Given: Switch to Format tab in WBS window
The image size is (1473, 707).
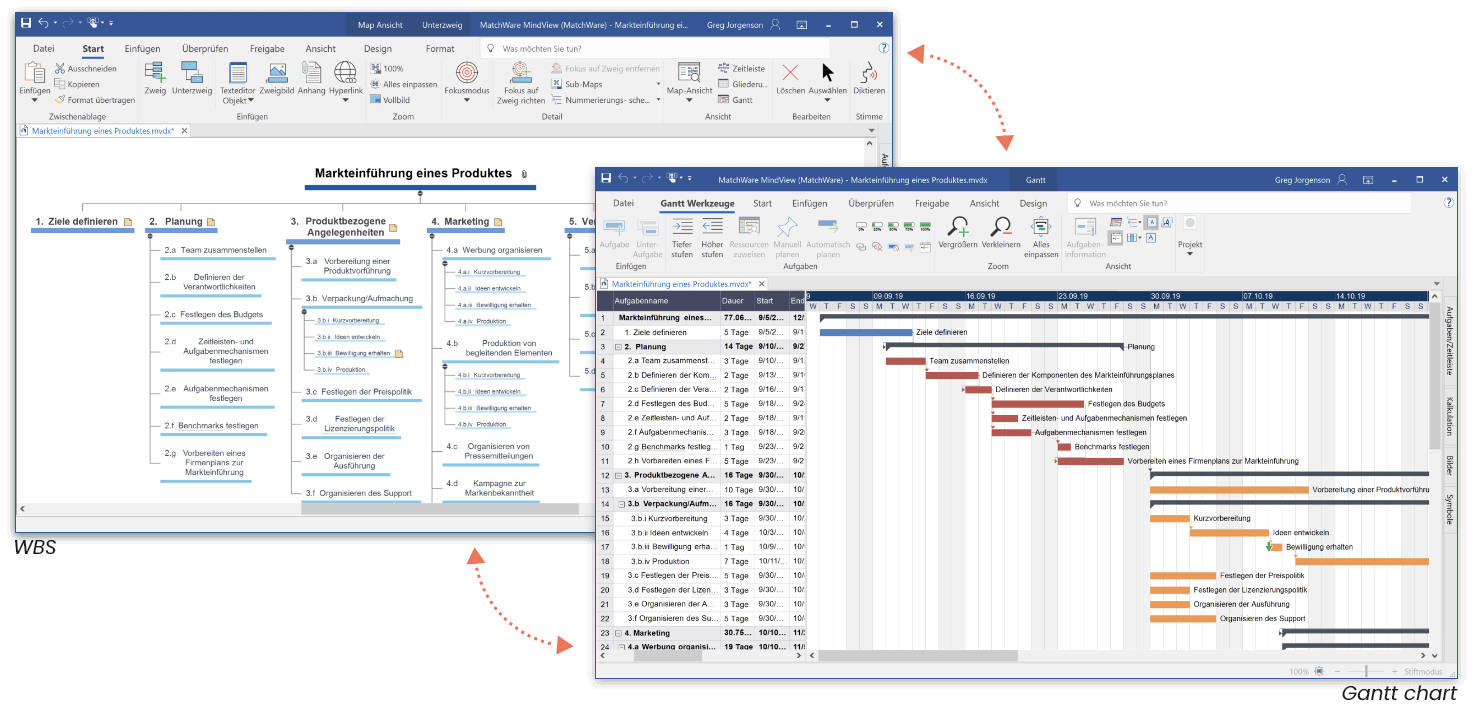Looking at the screenshot, I should 440,49.
